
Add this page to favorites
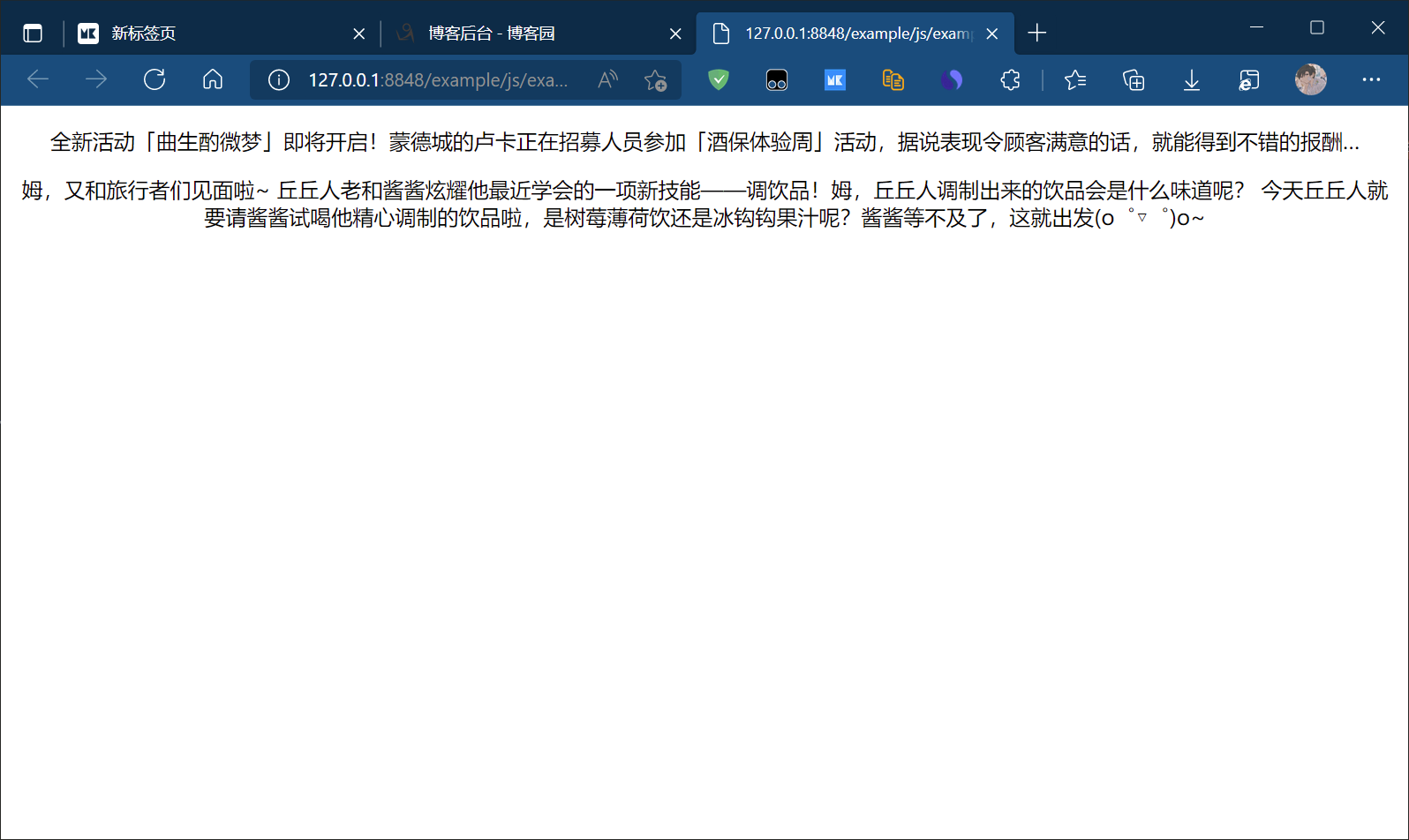coord(656,80)
